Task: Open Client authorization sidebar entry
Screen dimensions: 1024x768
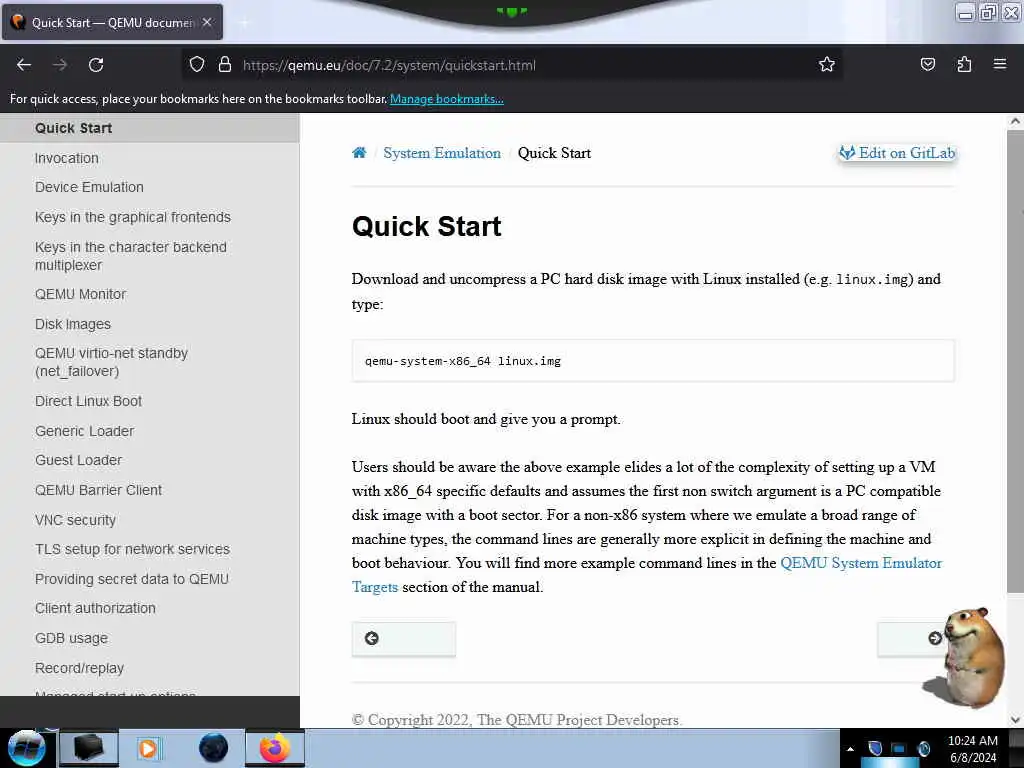Action: coord(95,609)
